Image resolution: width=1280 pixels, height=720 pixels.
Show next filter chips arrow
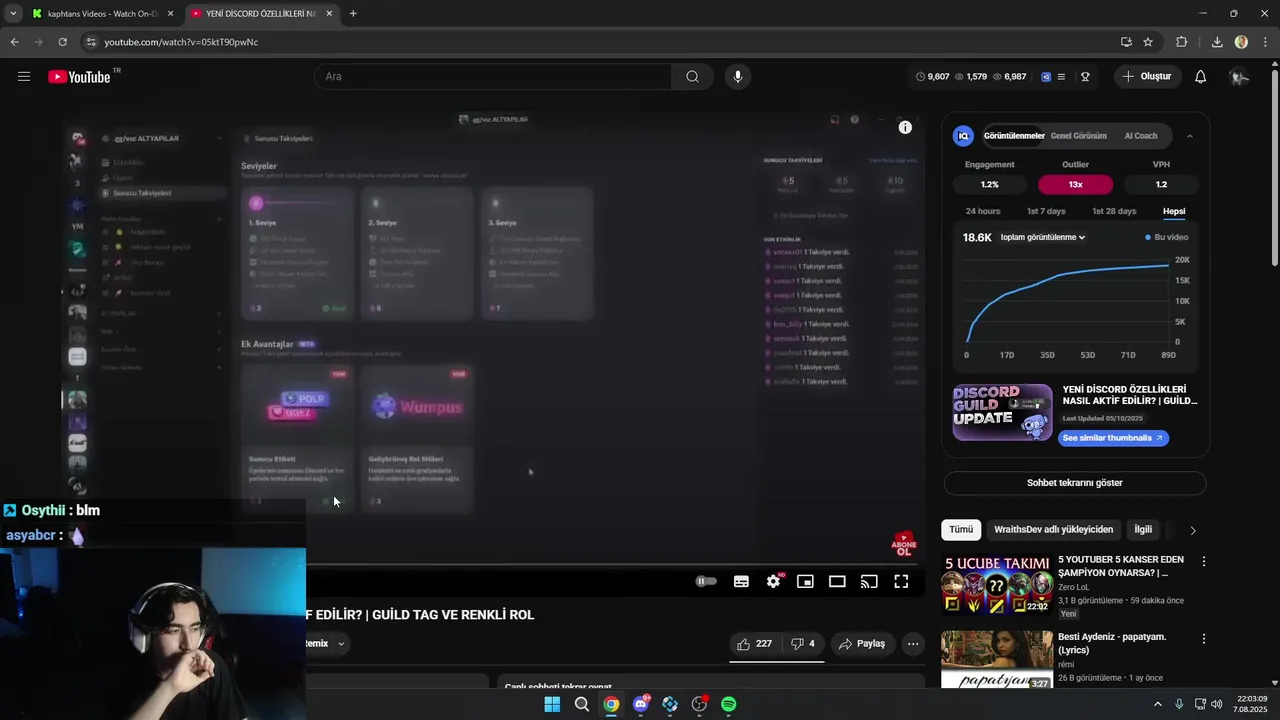click(x=1192, y=530)
